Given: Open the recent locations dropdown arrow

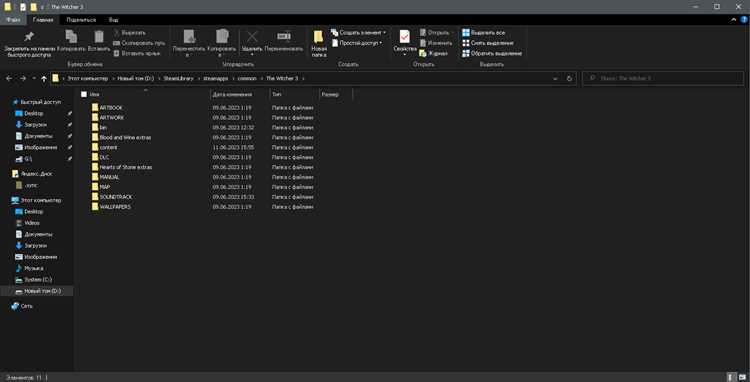Looking at the screenshot, I should (x=33, y=78).
